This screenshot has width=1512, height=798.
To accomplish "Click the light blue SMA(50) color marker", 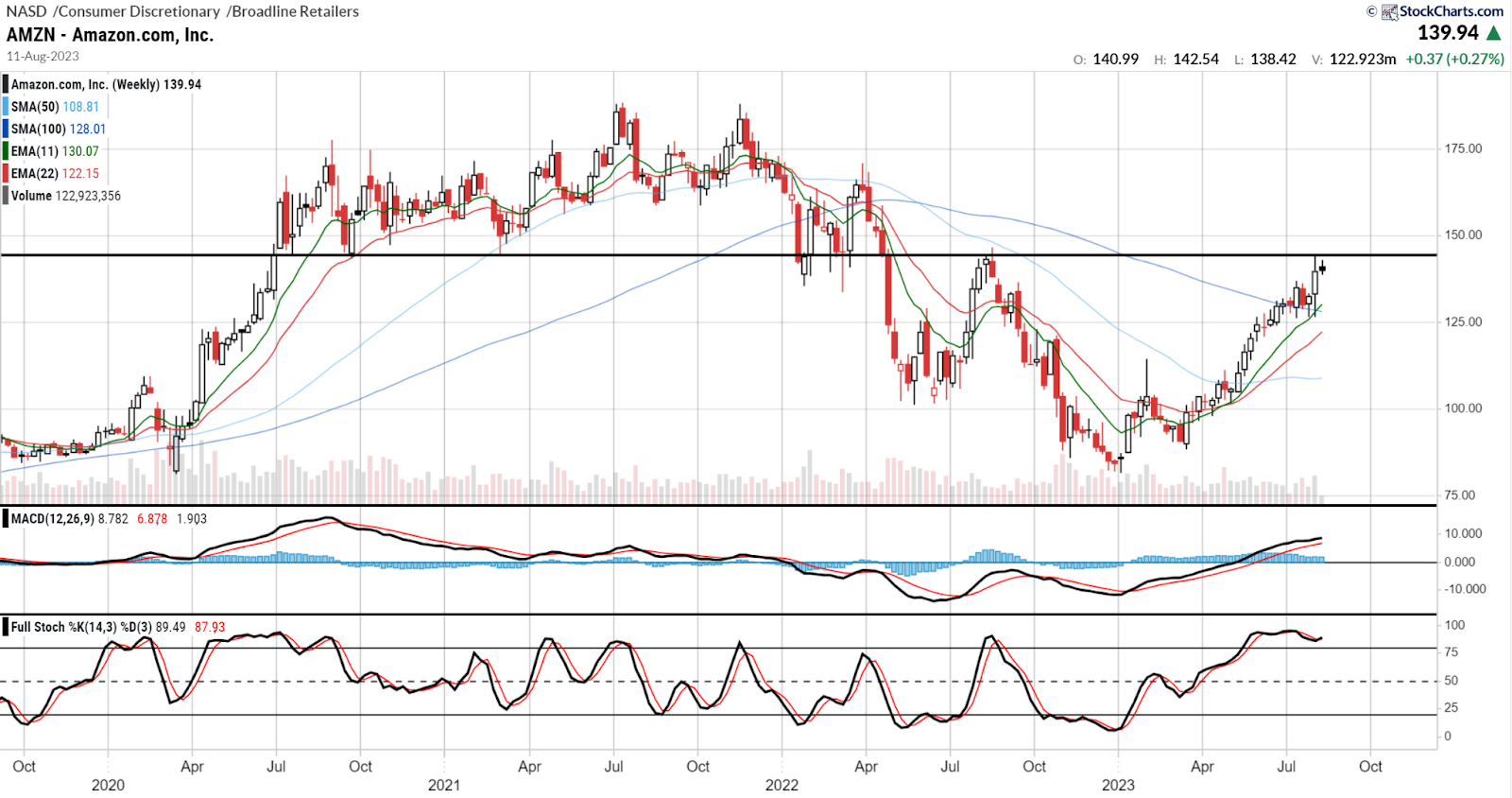I will pyautogui.click(x=5, y=107).
